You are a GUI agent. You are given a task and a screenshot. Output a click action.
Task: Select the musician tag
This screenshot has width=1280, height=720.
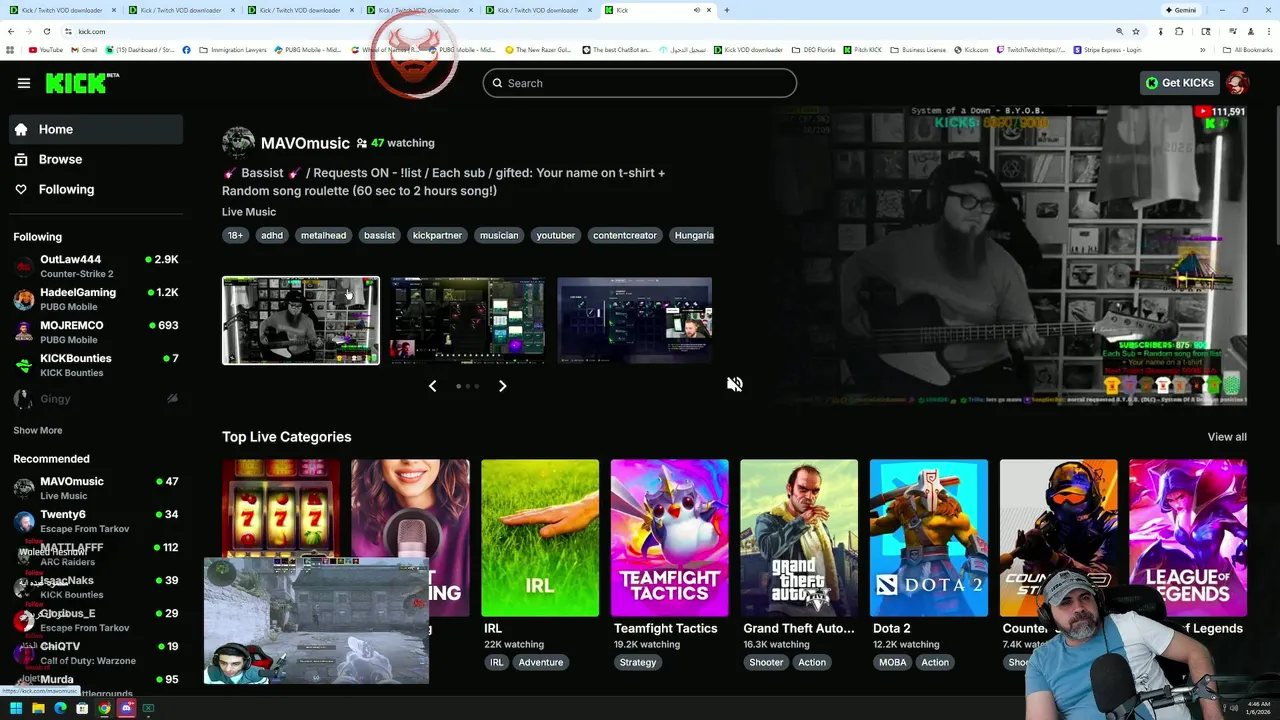point(499,235)
